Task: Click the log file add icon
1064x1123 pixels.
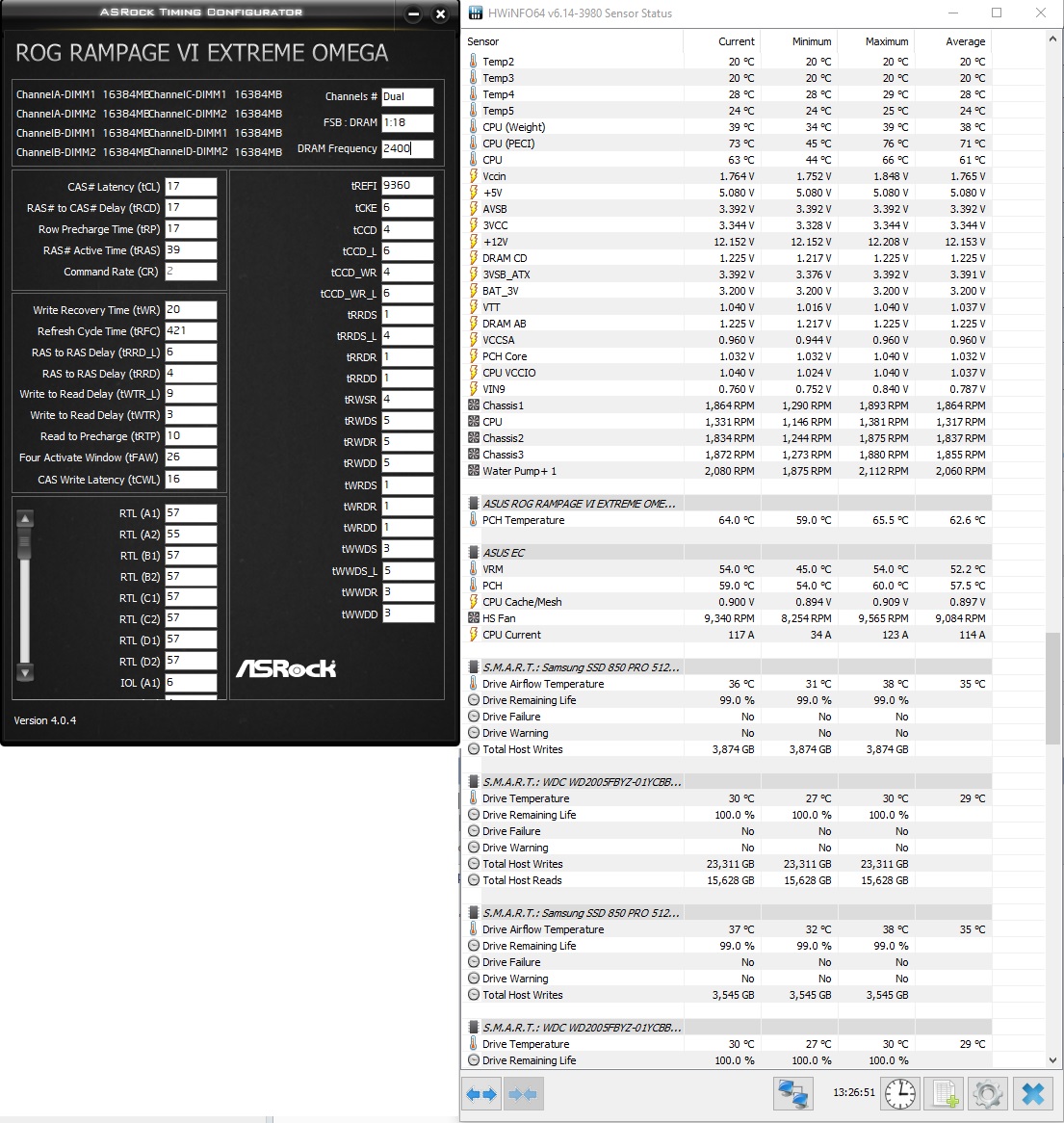Action: (944, 1094)
